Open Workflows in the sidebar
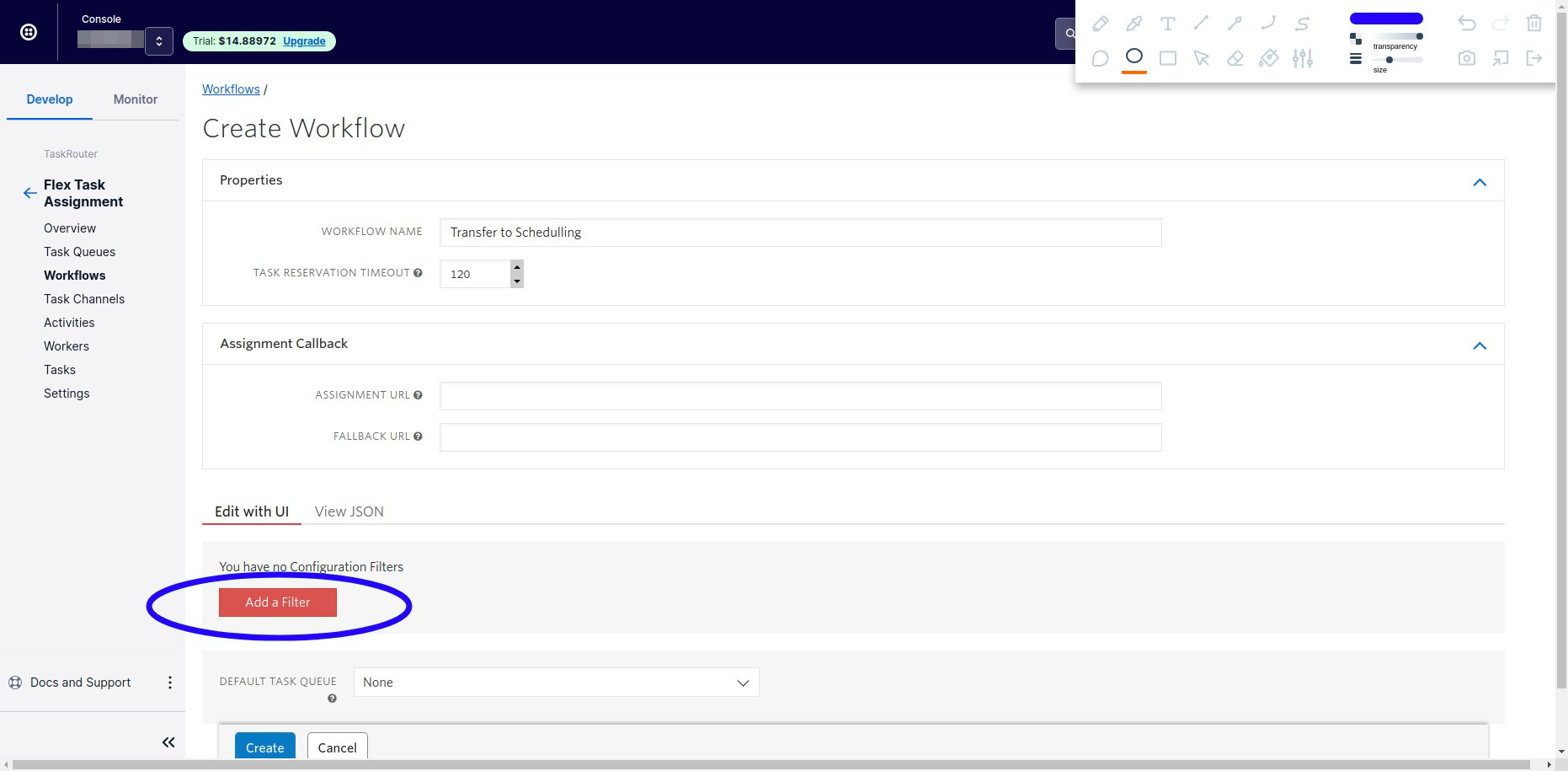The width and height of the screenshot is (1568, 771). 75,276
